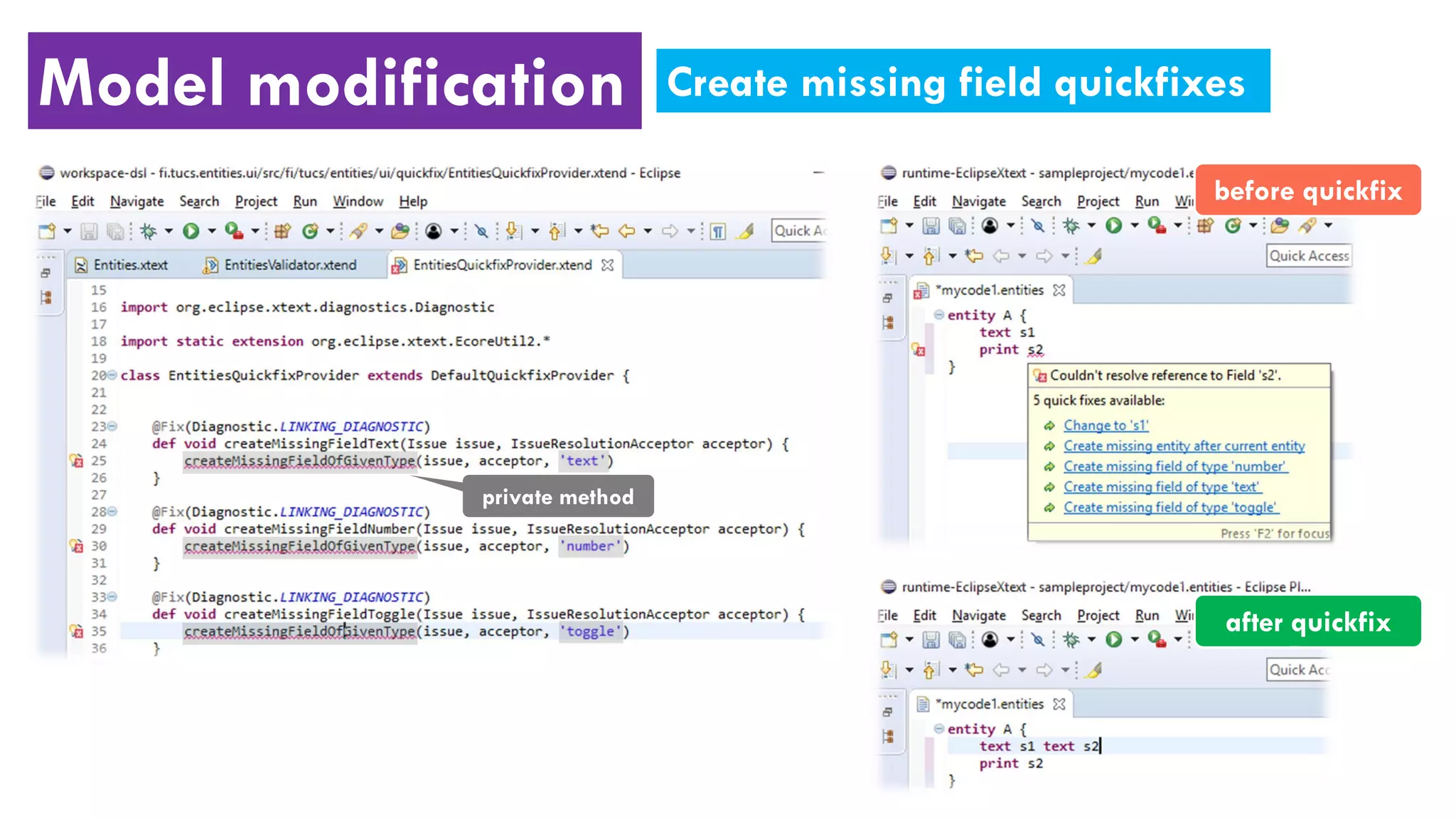Click error marker on line 35
Screen dimensions: 1456x819
tap(76, 631)
